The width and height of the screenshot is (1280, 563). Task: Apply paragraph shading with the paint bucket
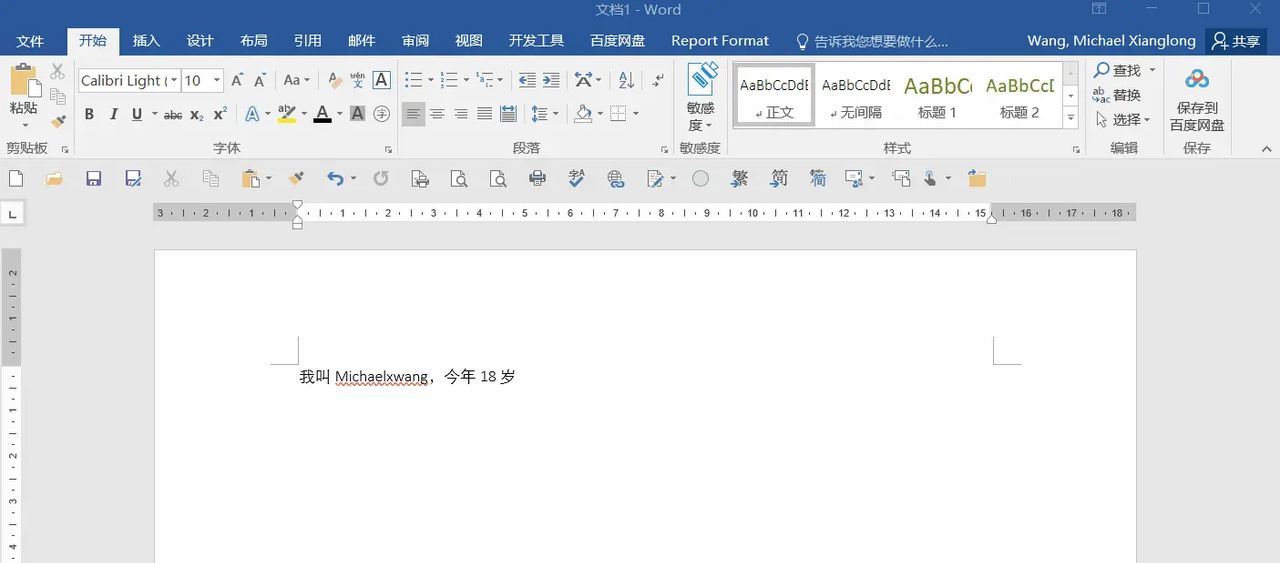point(583,114)
